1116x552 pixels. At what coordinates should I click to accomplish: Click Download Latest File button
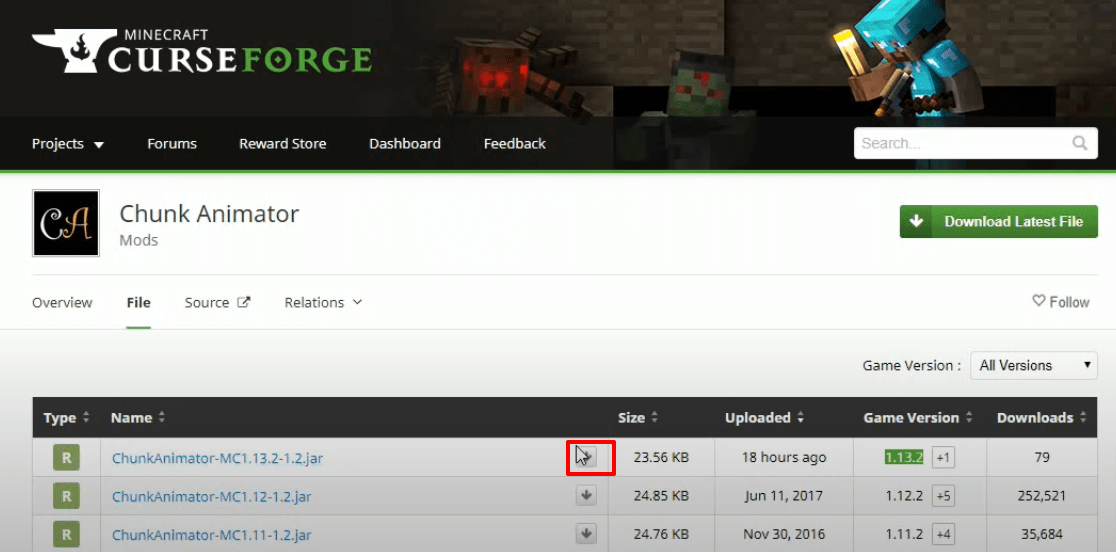(x=999, y=222)
